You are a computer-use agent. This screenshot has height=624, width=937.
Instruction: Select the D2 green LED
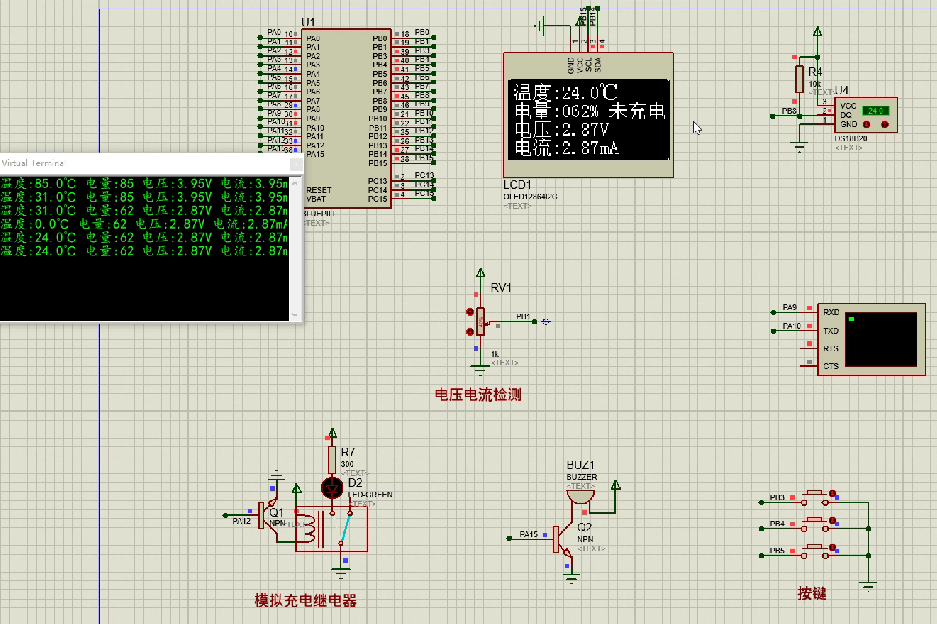(331, 488)
